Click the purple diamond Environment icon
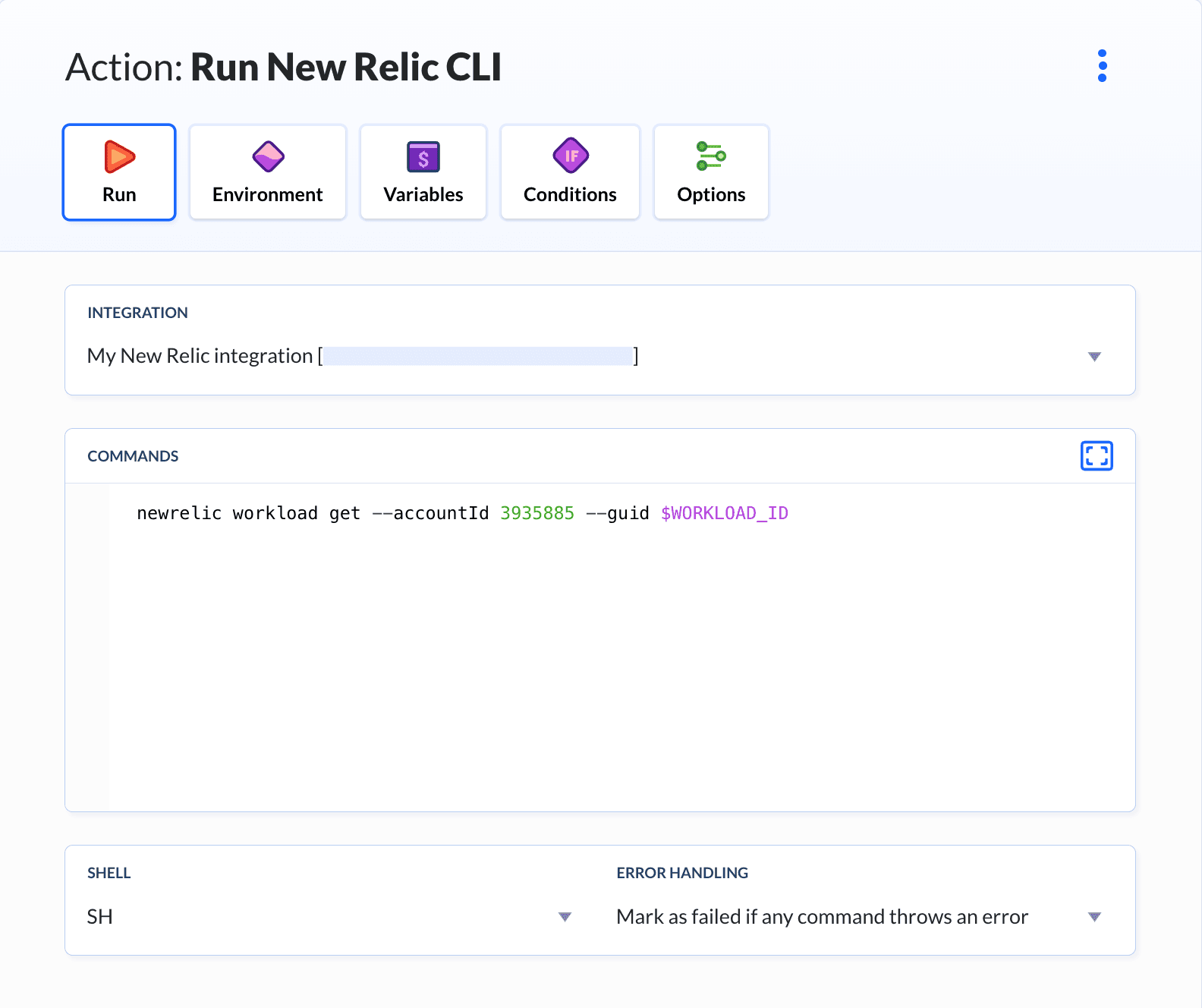Screen dimensions: 1202x1008 (x=268, y=157)
